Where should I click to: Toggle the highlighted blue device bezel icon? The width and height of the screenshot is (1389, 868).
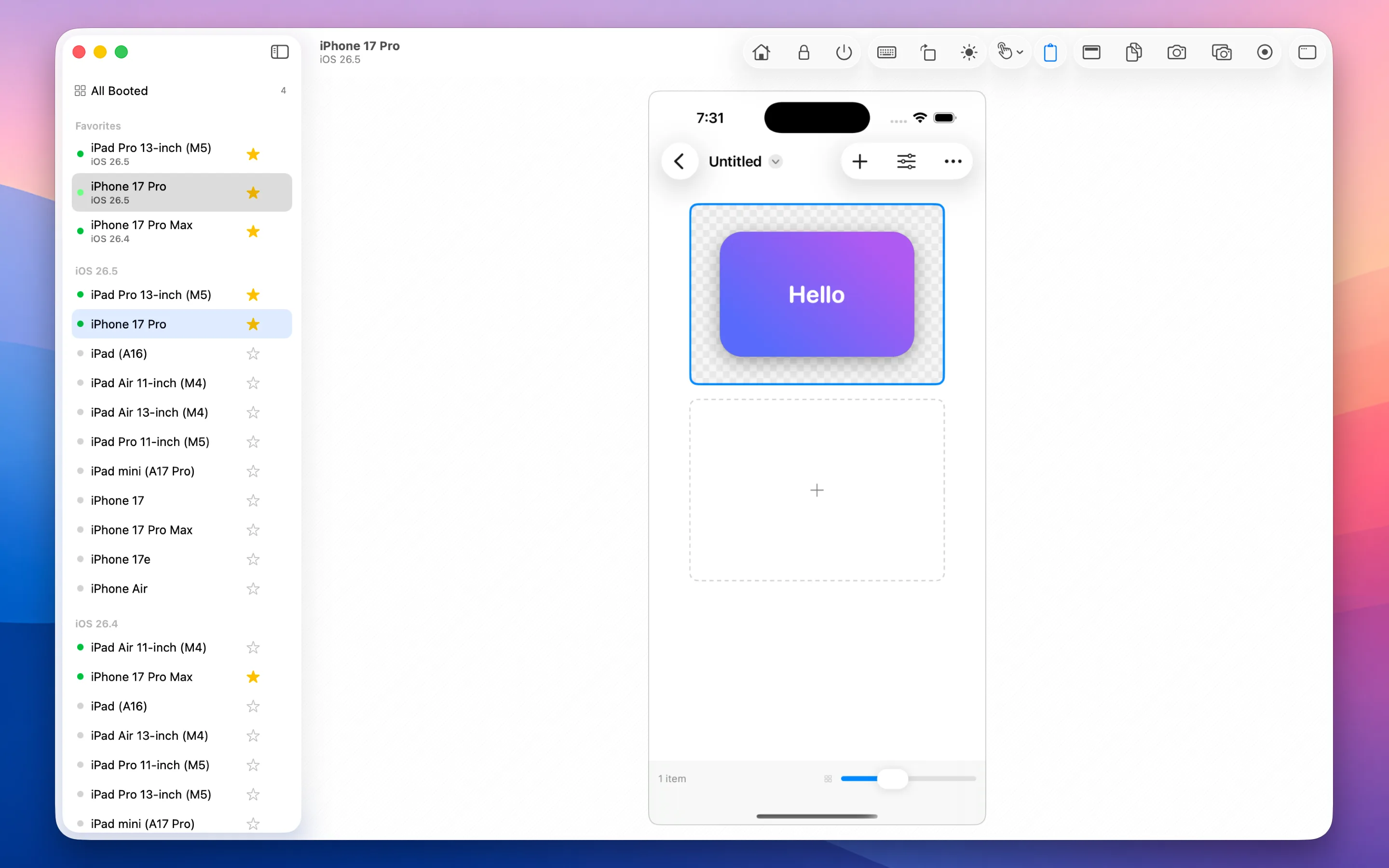pyautogui.click(x=1050, y=52)
